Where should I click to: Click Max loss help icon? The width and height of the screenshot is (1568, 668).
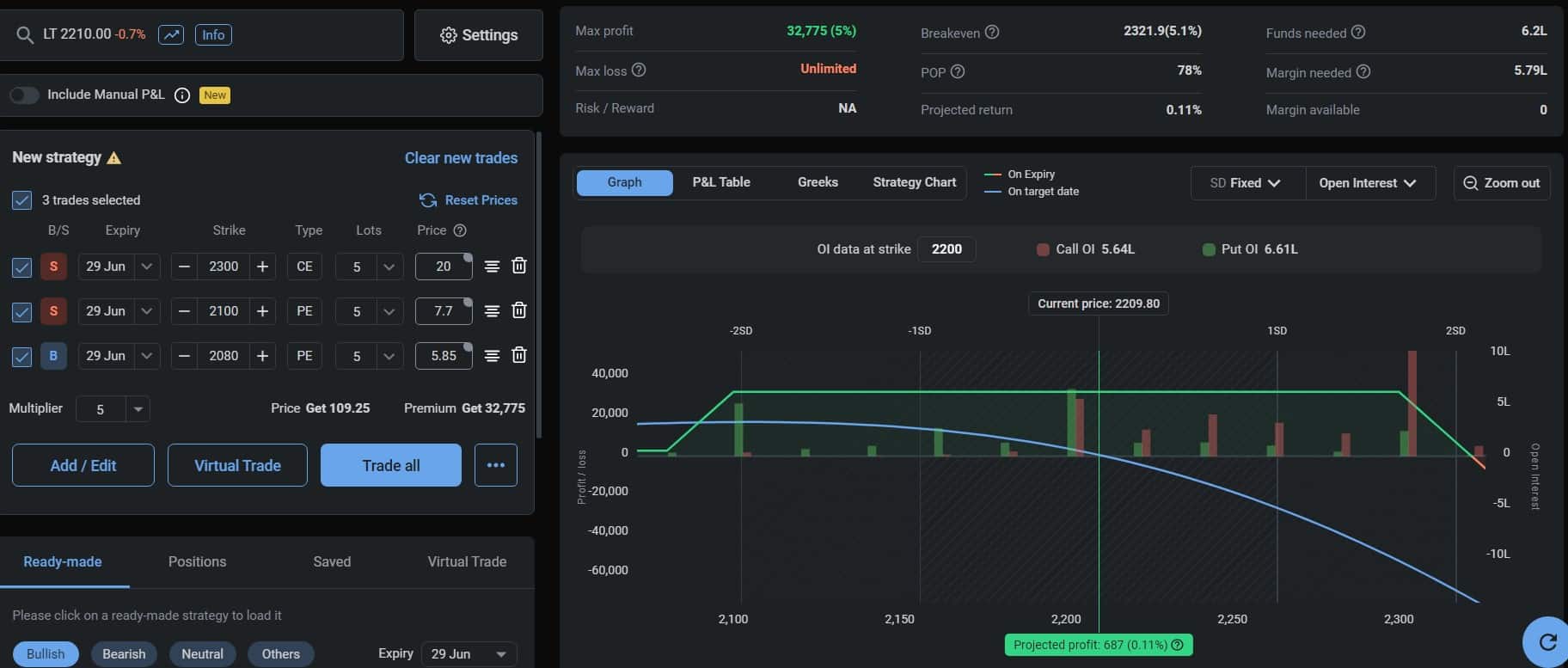[x=639, y=70]
